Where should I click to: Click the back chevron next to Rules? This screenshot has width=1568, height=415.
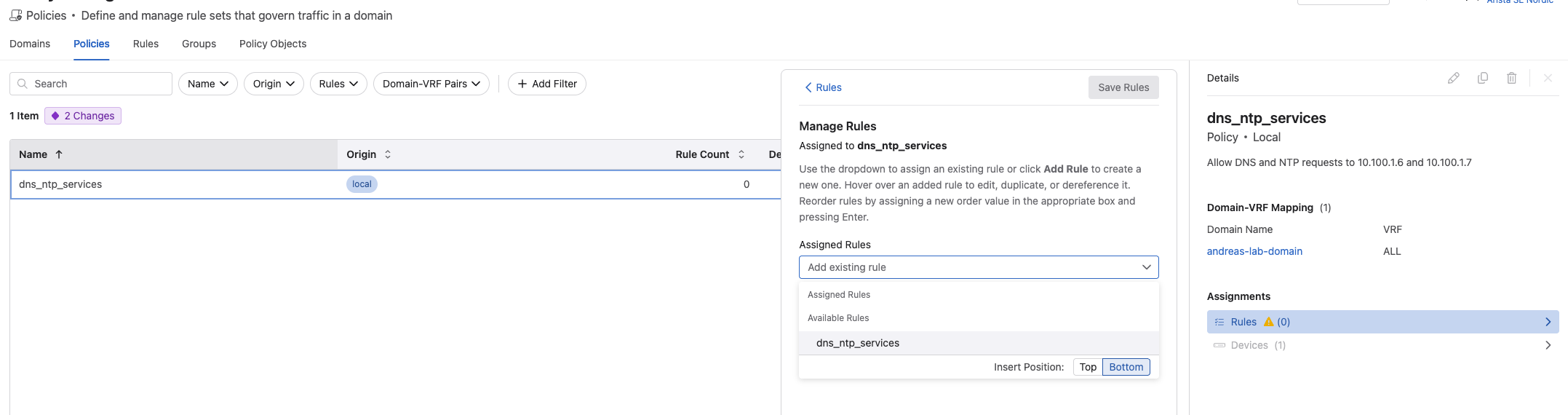pyautogui.click(x=808, y=87)
